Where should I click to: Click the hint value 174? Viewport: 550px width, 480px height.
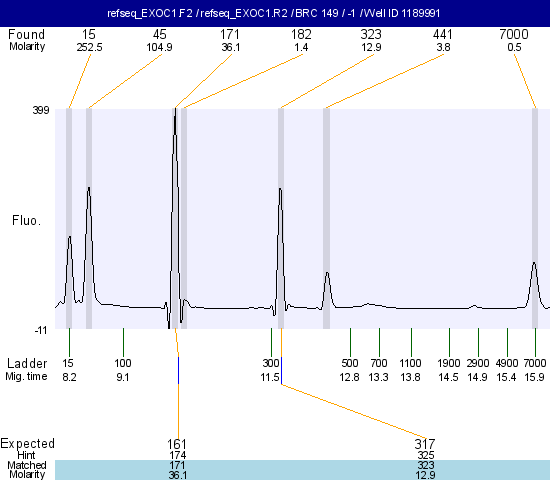pos(177,455)
